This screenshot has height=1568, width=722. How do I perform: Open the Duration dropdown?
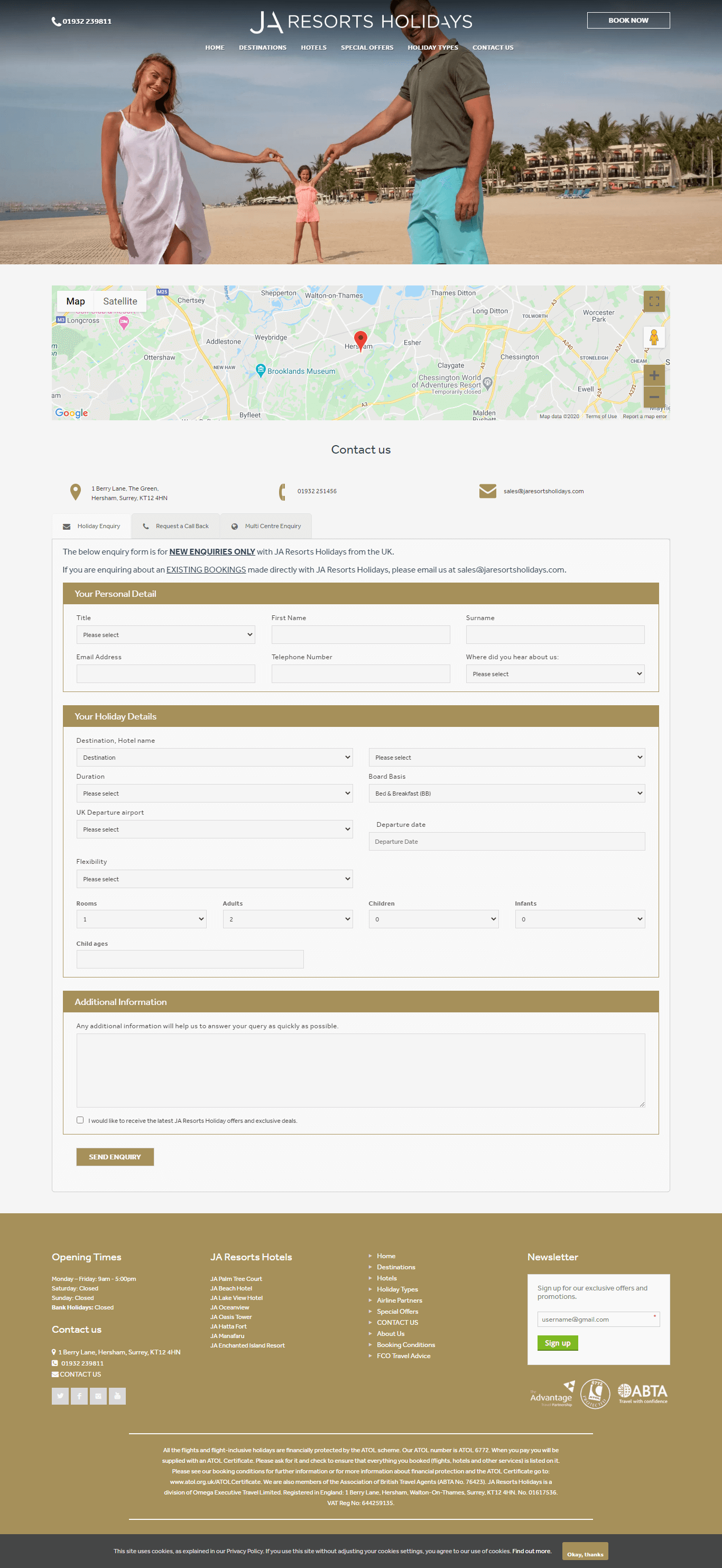(x=214, y=793)
